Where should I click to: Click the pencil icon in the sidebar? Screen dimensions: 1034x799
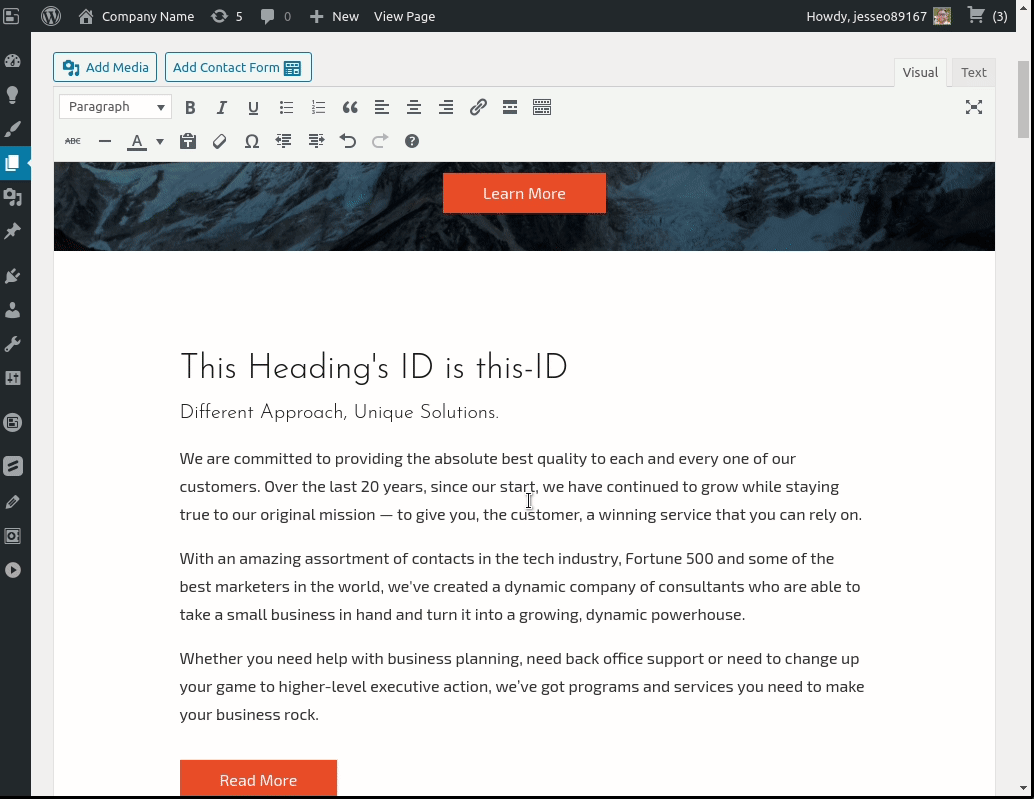pos(13,502)
